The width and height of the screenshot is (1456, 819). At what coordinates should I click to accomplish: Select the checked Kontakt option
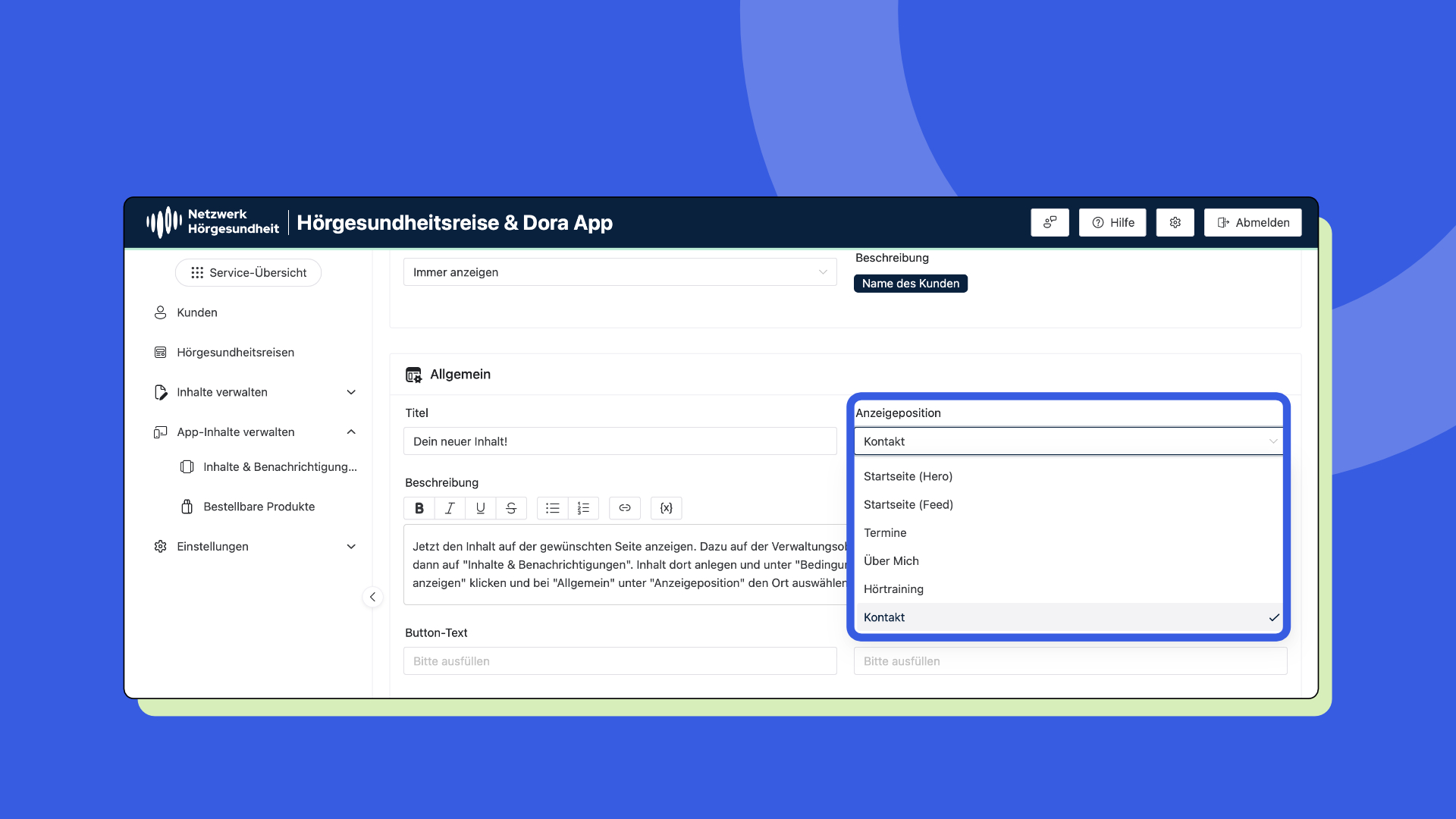(1068, 617)
